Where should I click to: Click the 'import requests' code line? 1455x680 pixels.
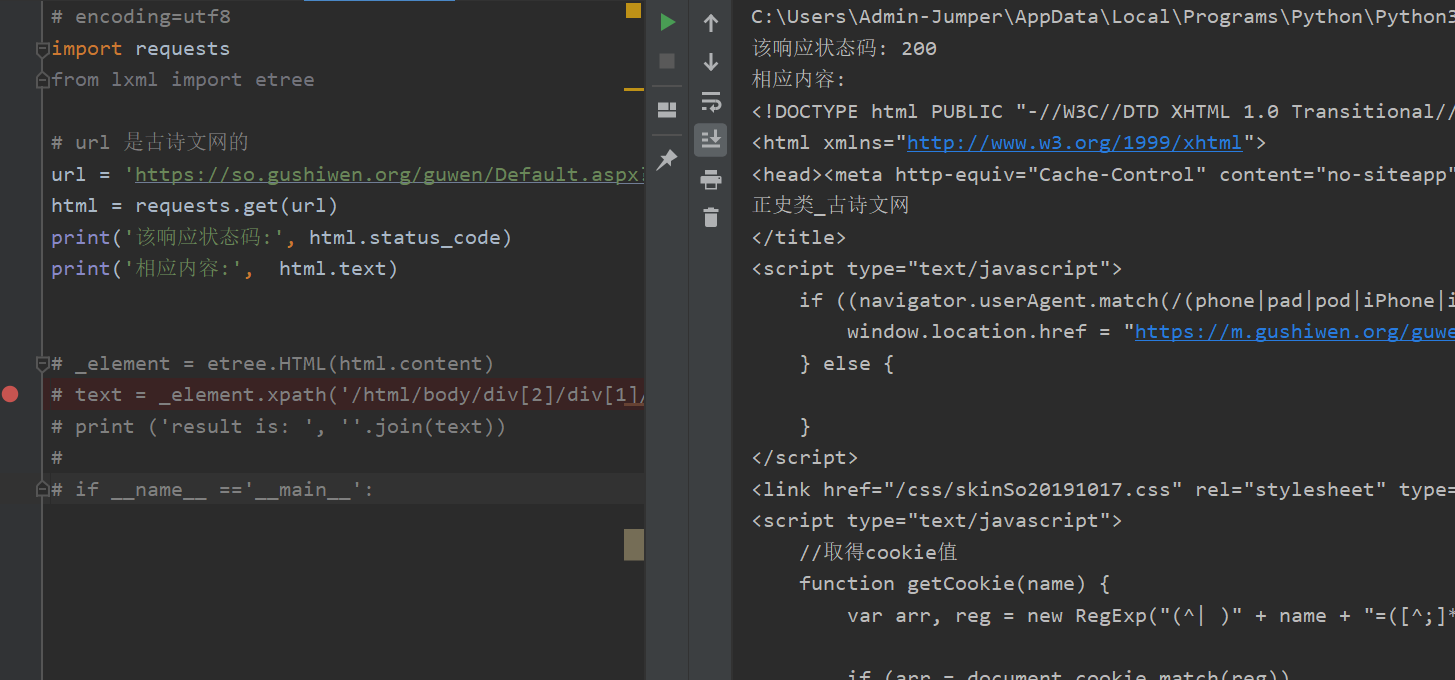[141, 49]
